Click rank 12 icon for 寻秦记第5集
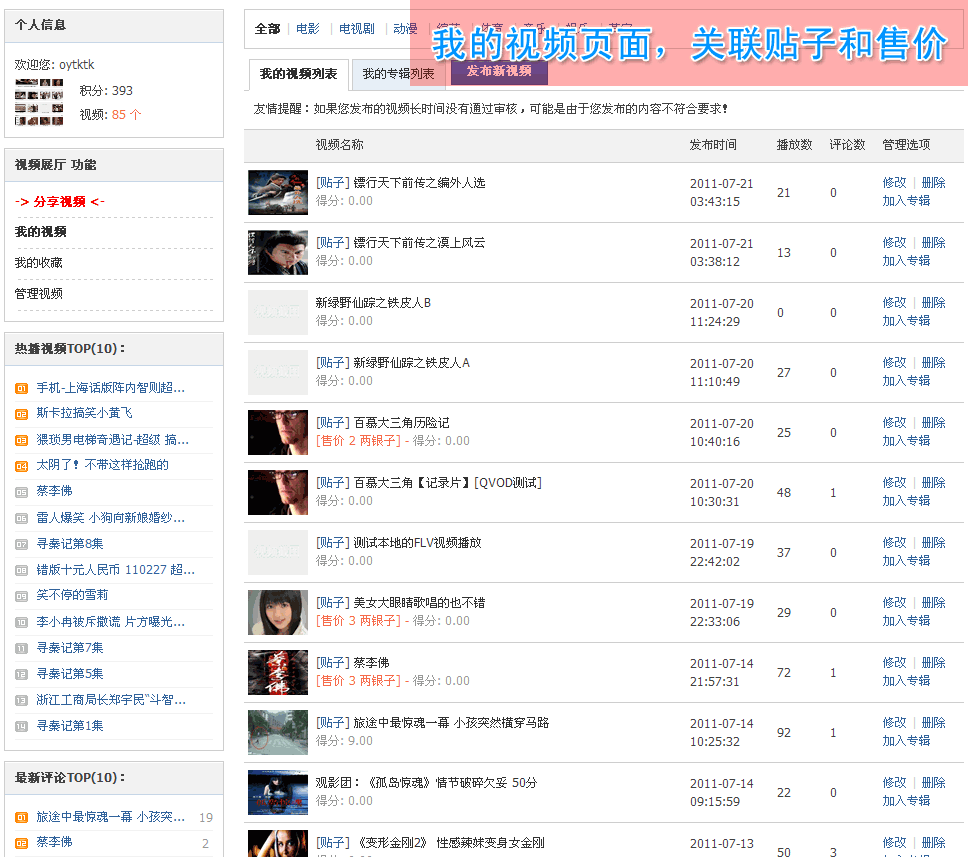The height and width of the screenshot is (857, 968). [x=22, y=674]
